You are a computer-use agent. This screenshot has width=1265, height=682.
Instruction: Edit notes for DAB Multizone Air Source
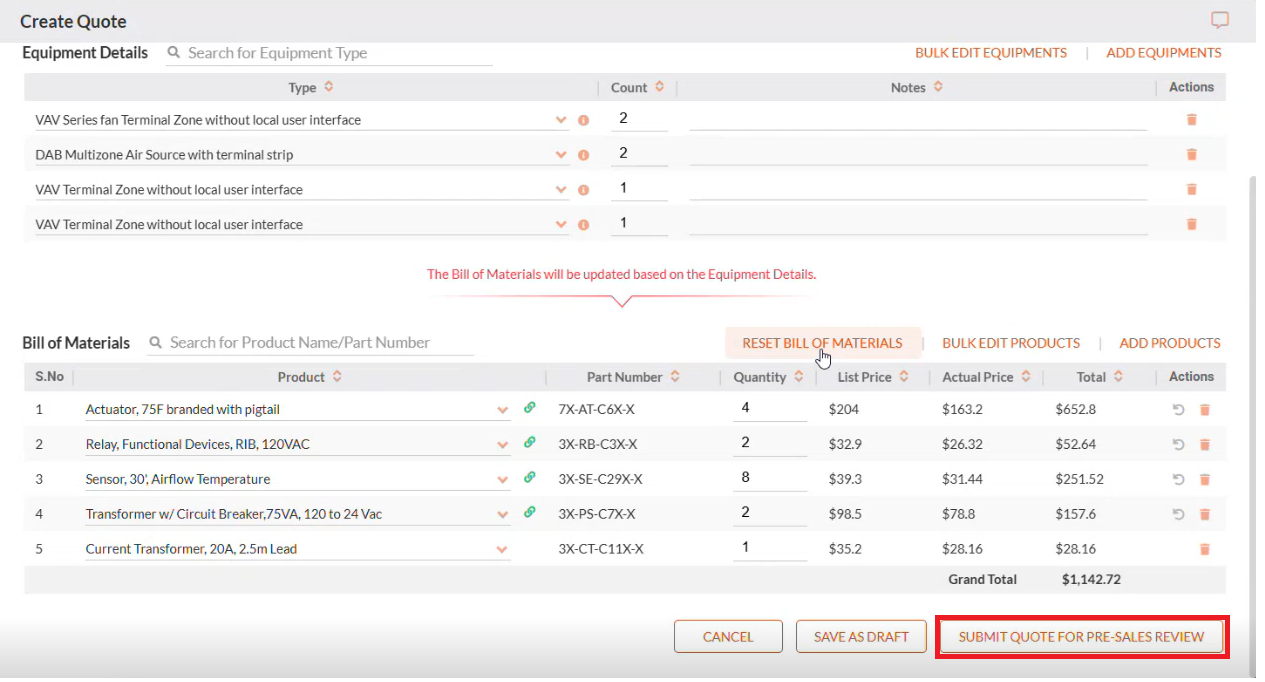pos(918,154)
